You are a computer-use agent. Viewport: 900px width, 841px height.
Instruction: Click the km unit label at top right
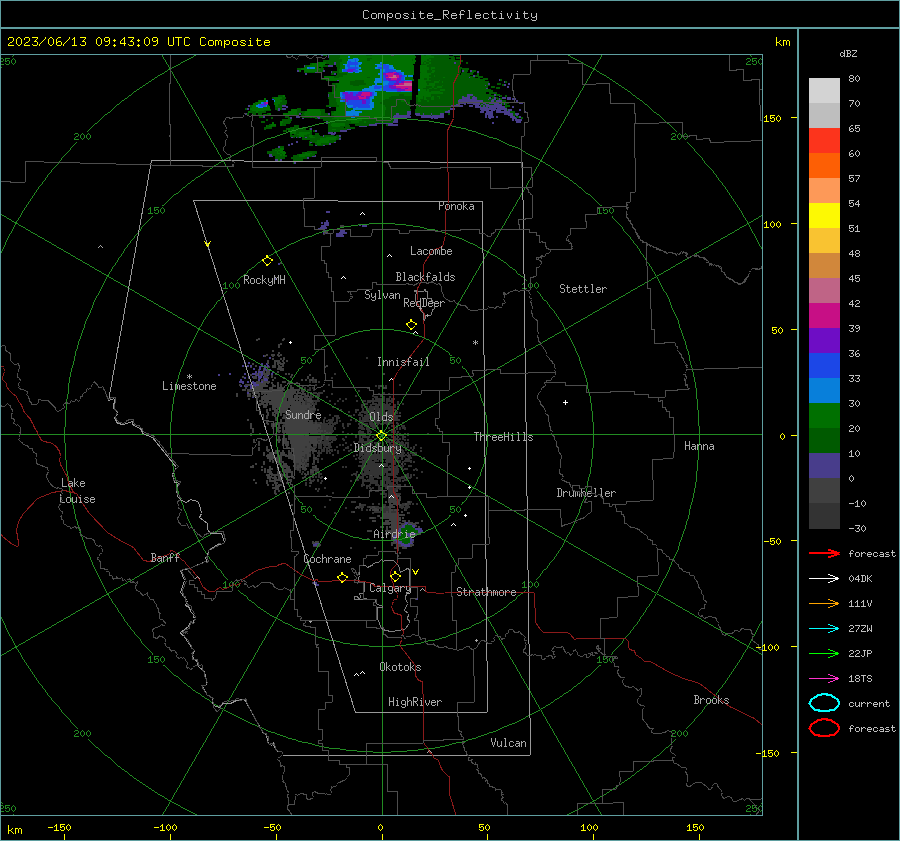(782, 42)
